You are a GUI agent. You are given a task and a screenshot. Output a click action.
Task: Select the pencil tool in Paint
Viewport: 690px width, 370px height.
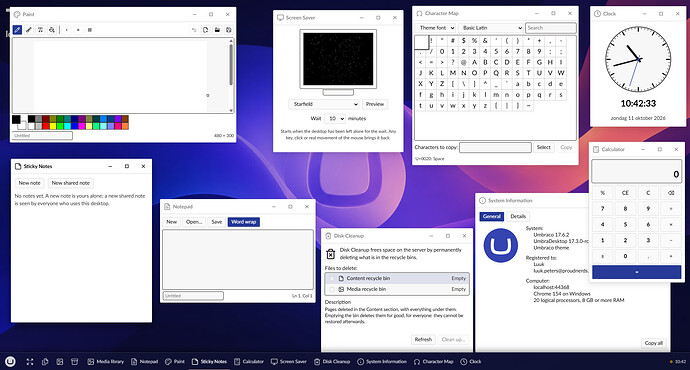17,30
